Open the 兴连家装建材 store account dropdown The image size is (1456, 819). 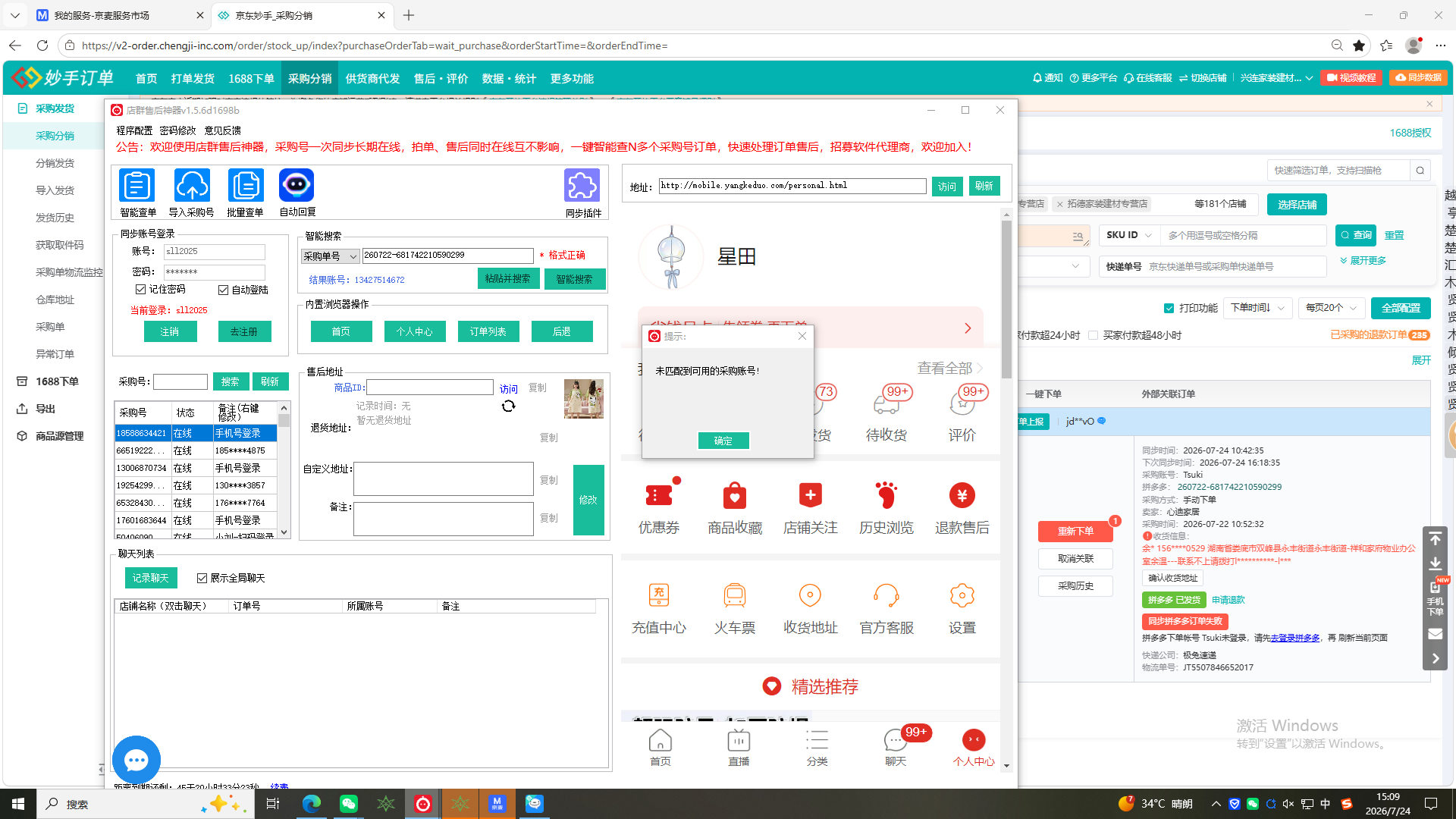pos(1276,78)
